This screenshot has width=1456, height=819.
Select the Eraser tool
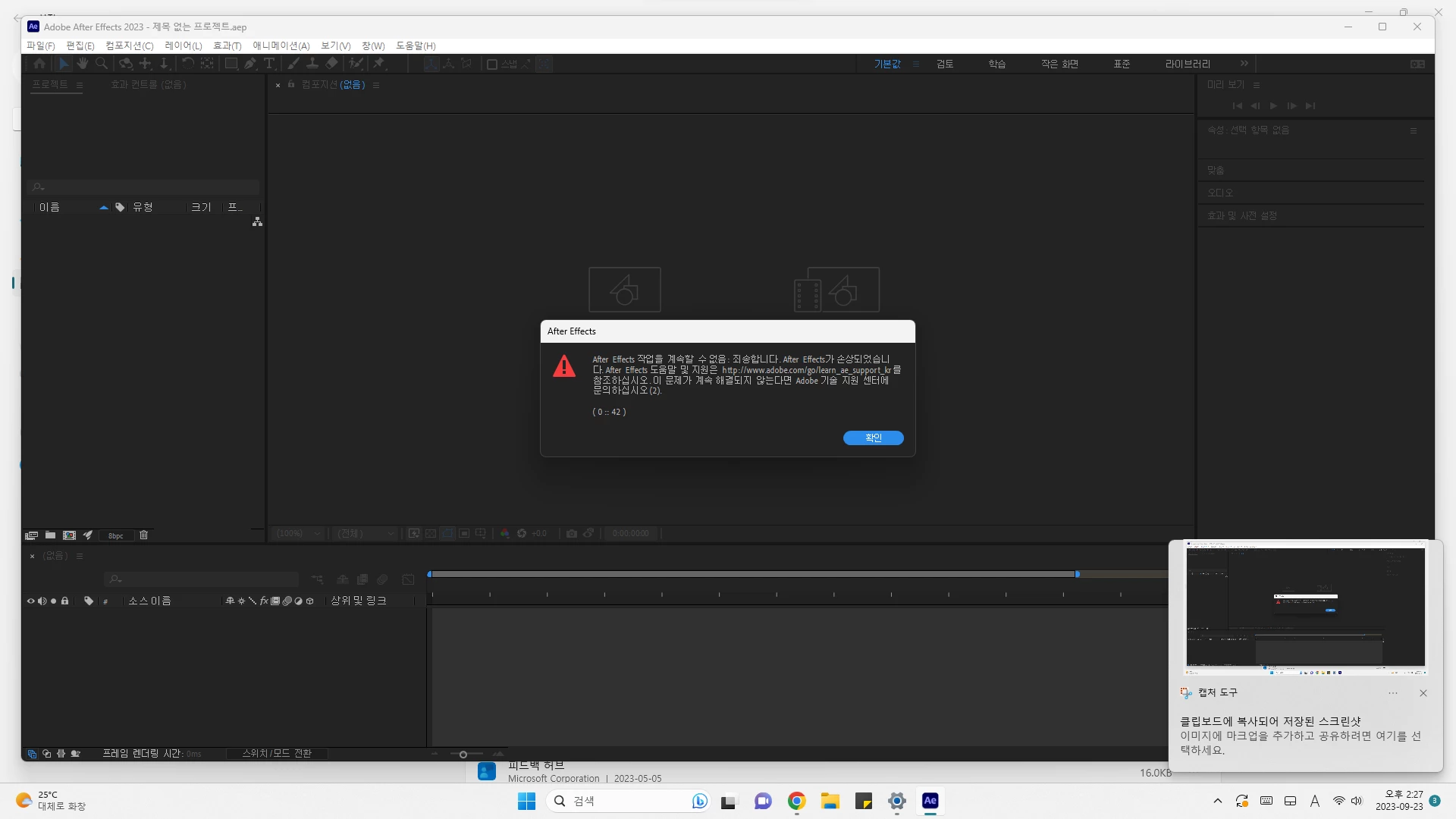(331, 64)
